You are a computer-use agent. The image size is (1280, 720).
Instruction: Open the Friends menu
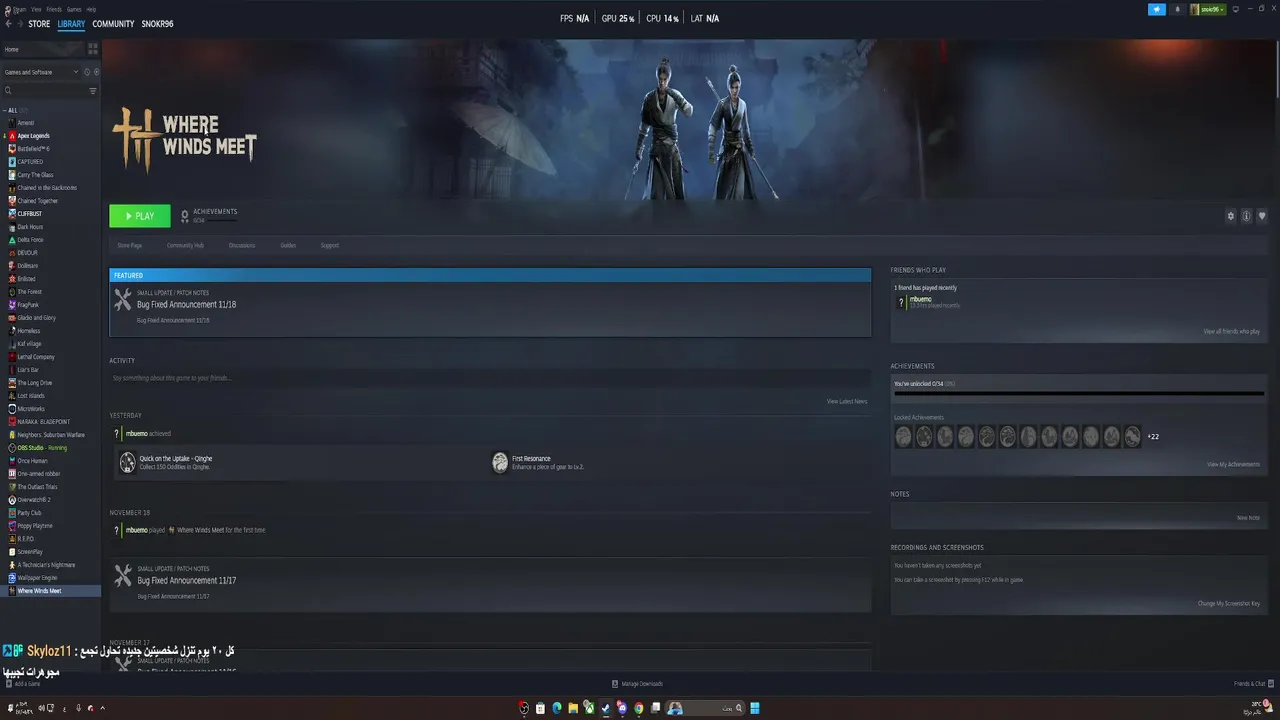[x=54, y=9]
